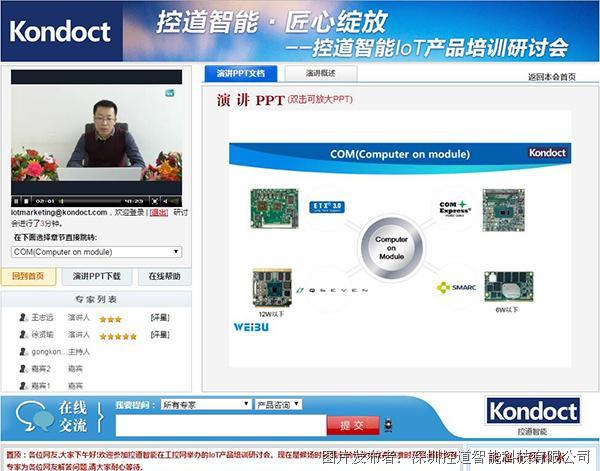Image resolution: width=600 pixels, height=471 pixels.
Task: Switch to the 演讲概述 tab
Action: point(321,74)
